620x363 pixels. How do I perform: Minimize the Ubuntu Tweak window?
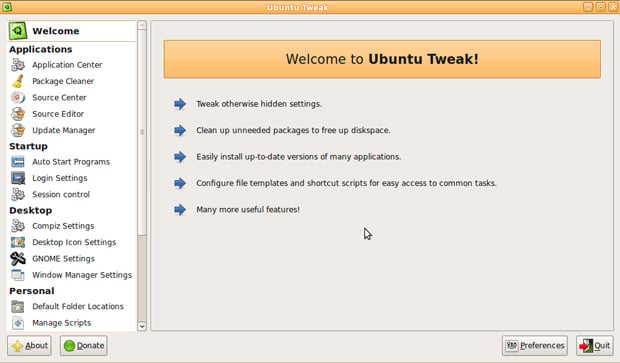coord(588,7)
